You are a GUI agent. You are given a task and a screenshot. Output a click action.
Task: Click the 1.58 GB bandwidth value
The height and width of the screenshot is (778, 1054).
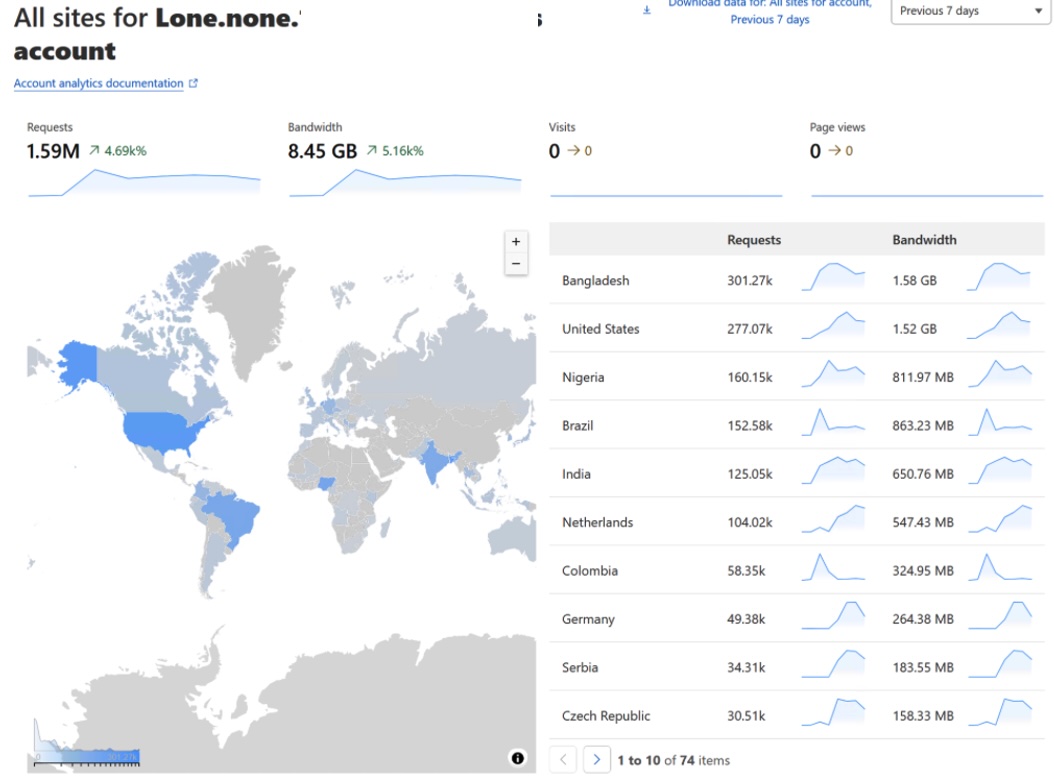pyautogui.click(x=914, y=280)
